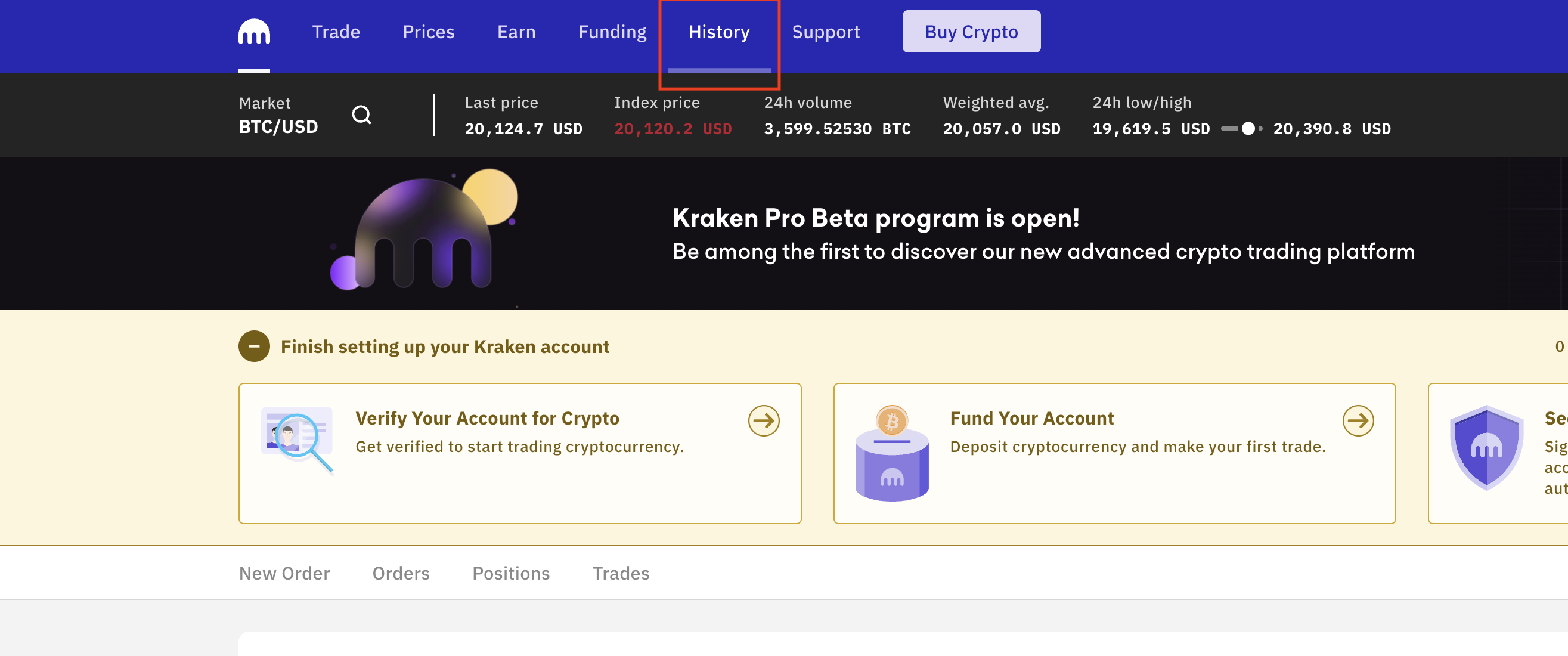The width and height of the screenshot is (1568, 656).
Task: Open the Funding tab
Action: 612,32
